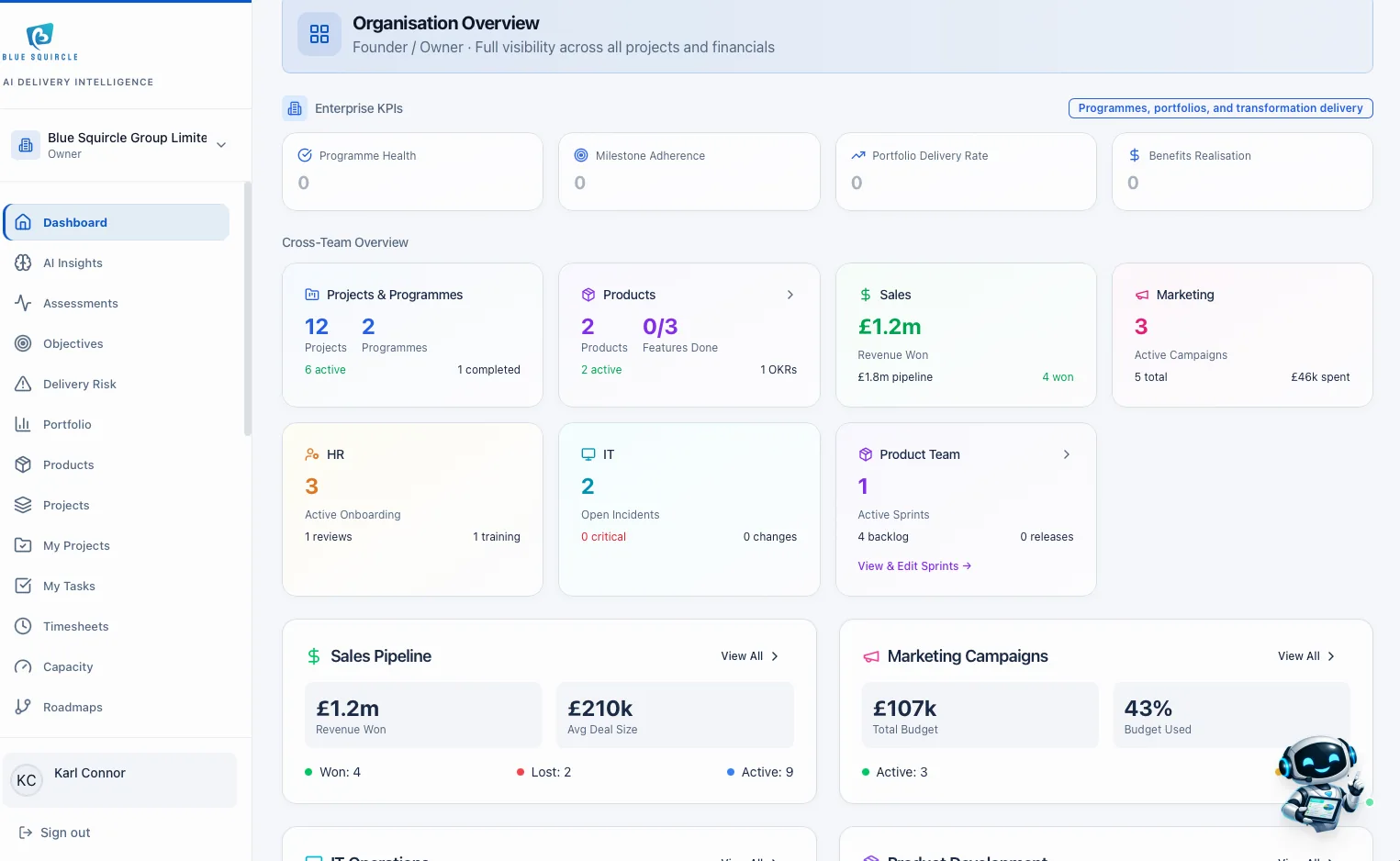Open the Marketing card with Active Campaigns

(x=1242, y=335)
